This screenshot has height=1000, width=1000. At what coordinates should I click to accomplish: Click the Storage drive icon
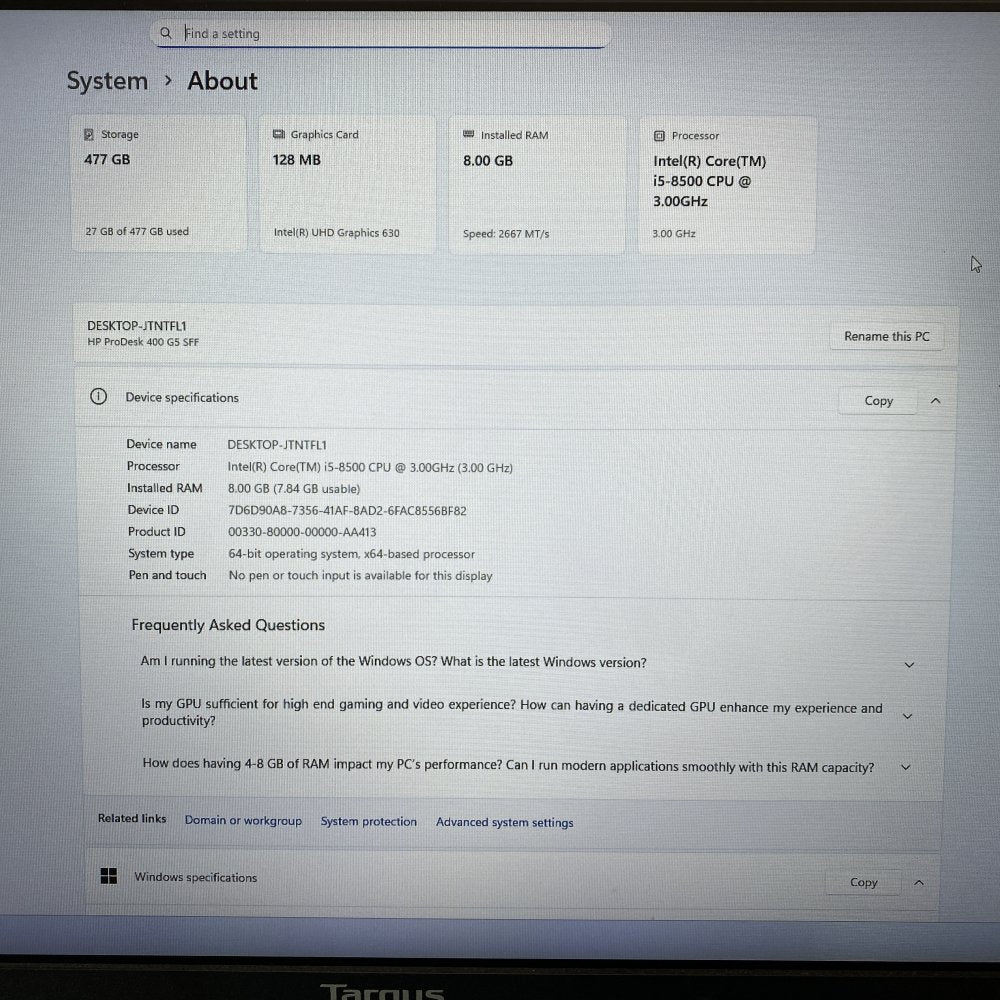pos(89,135)
